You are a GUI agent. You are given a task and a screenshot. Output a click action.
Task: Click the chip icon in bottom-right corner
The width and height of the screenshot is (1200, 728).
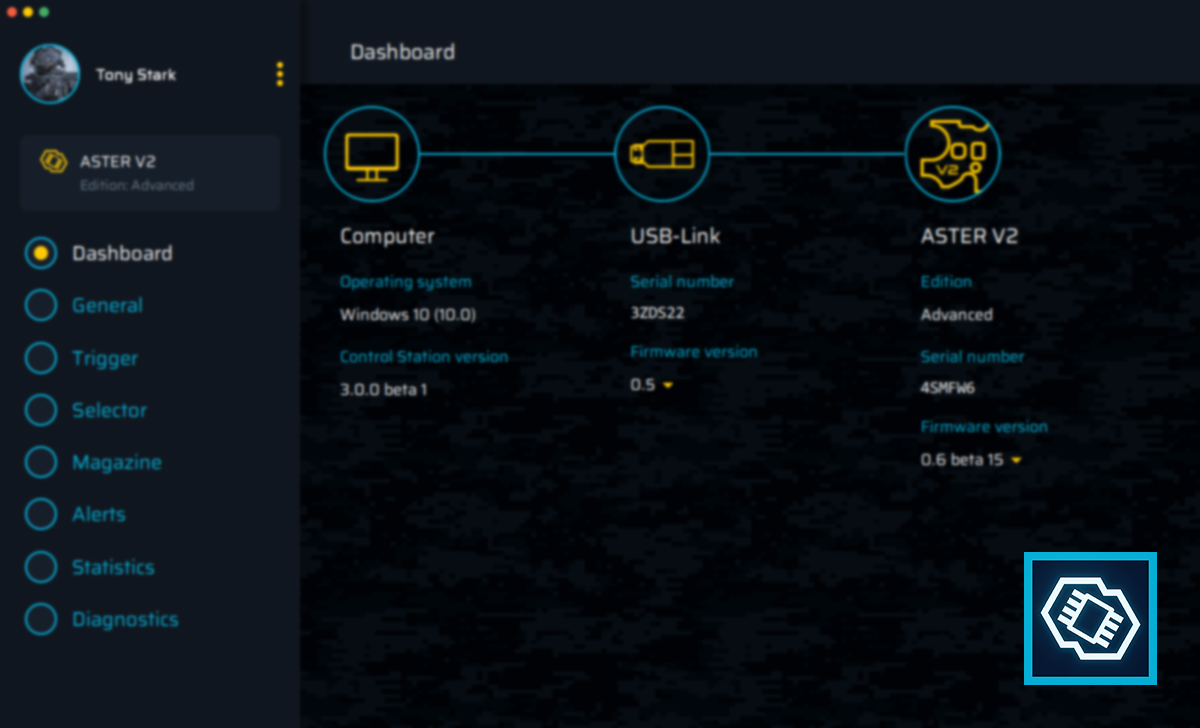tap(1090, 618)
